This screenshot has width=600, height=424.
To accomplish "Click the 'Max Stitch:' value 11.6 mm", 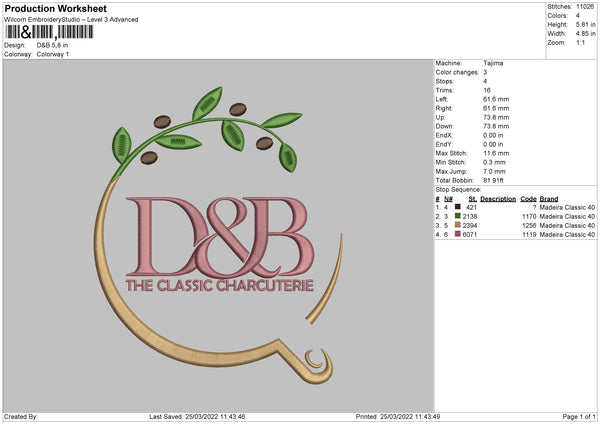I will pos(496,153).
